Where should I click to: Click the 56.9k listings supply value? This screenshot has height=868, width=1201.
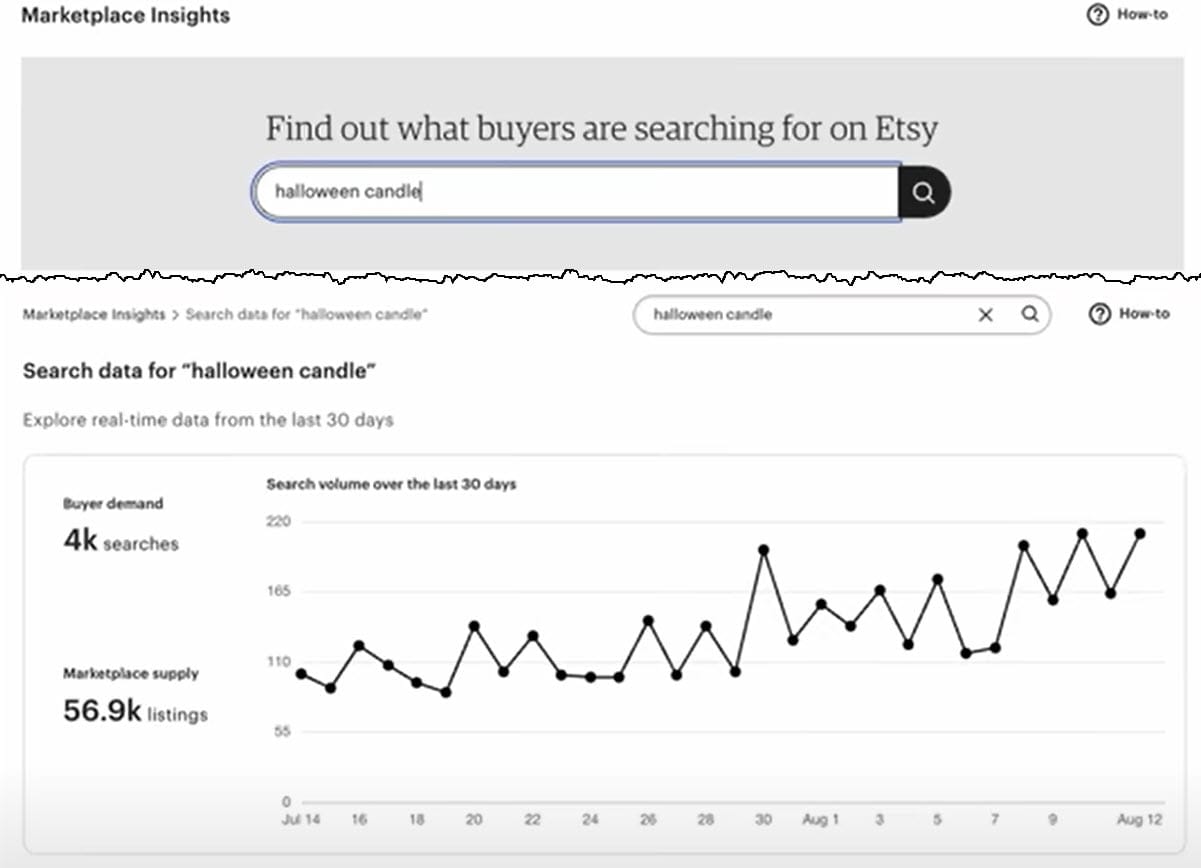[x=135, y=712]
